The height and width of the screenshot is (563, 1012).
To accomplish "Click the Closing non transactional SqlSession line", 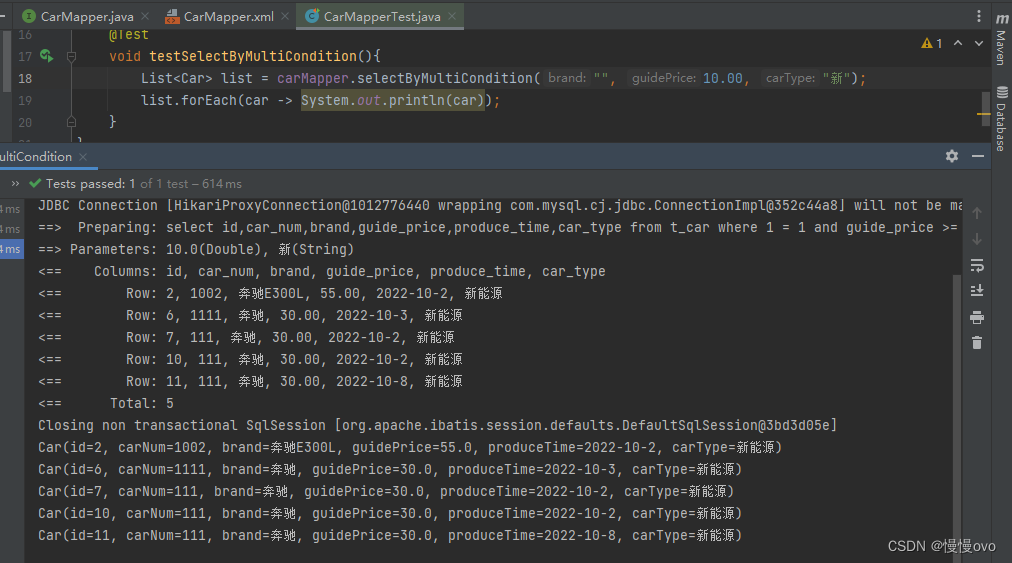I will (437, 425).
